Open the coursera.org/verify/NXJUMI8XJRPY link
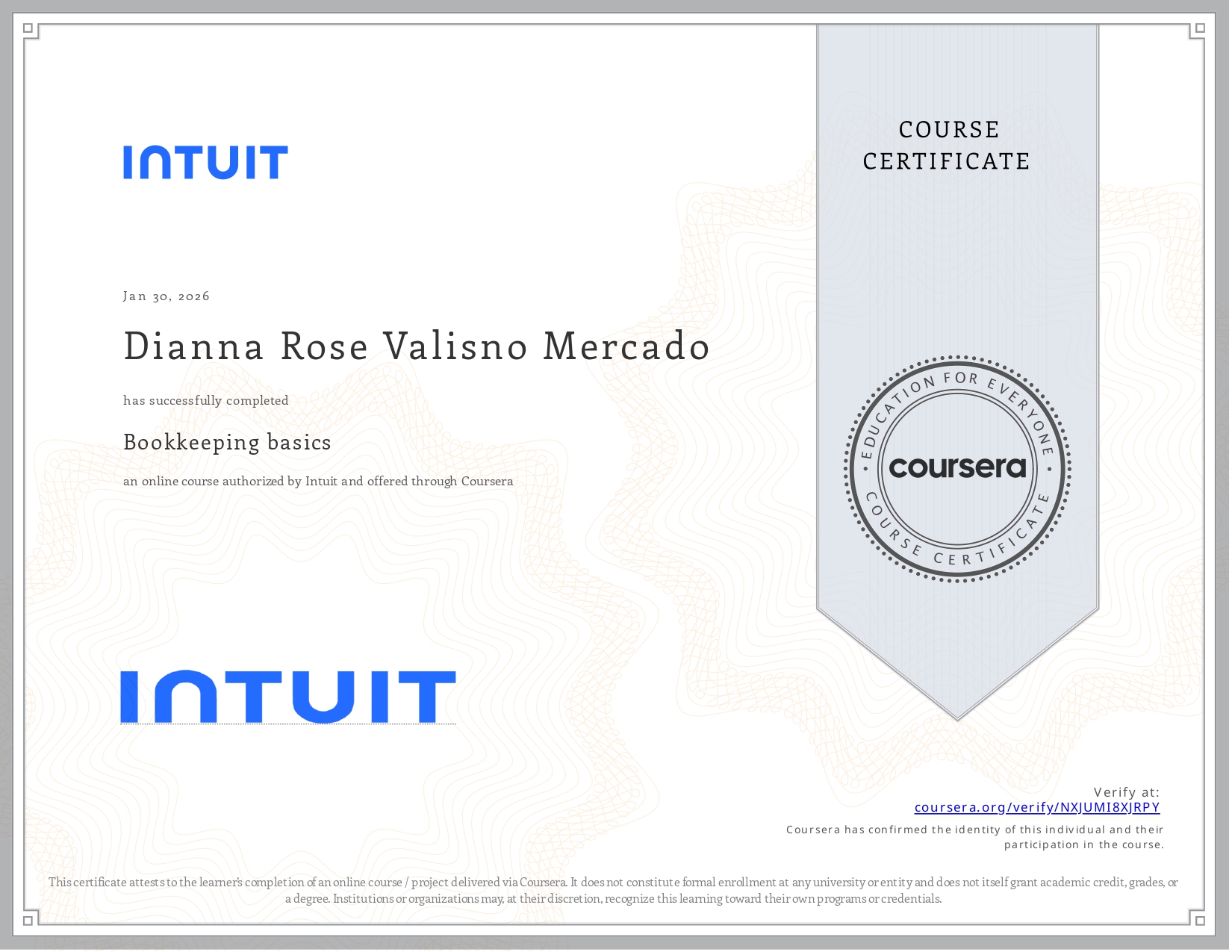Screen dimensions: 1232x952 click(1037, 808)
